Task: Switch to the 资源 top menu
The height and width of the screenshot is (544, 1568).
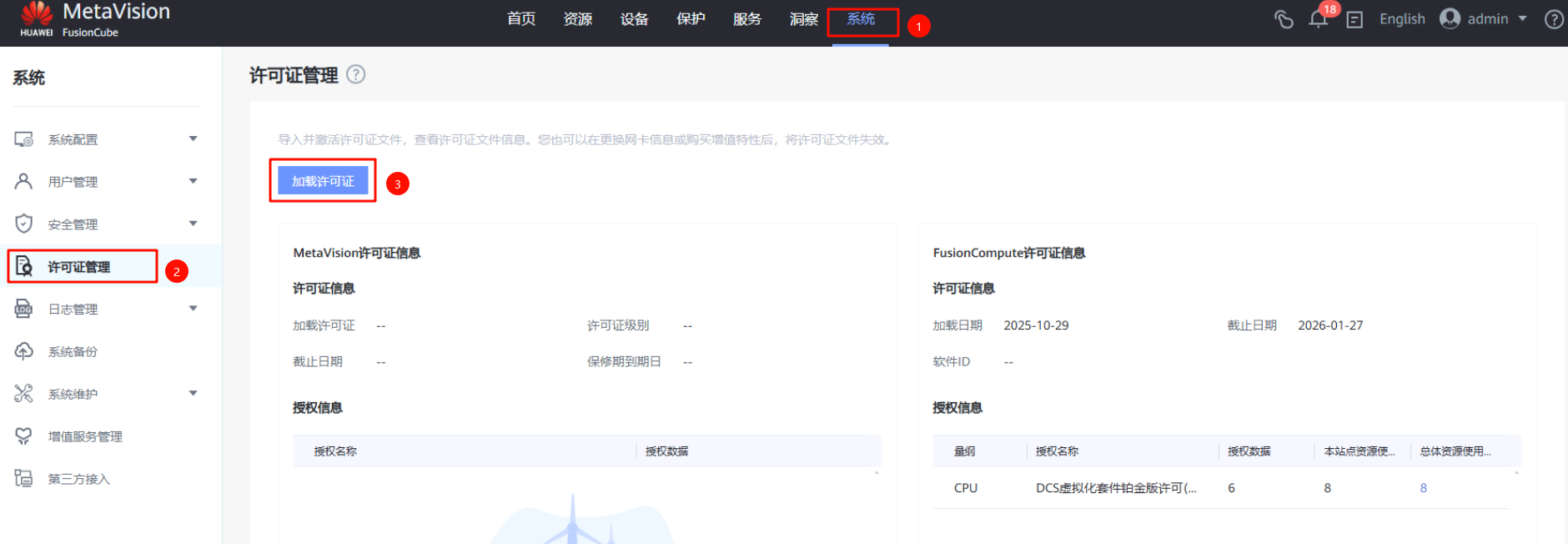Action: (x=577, y=19)
